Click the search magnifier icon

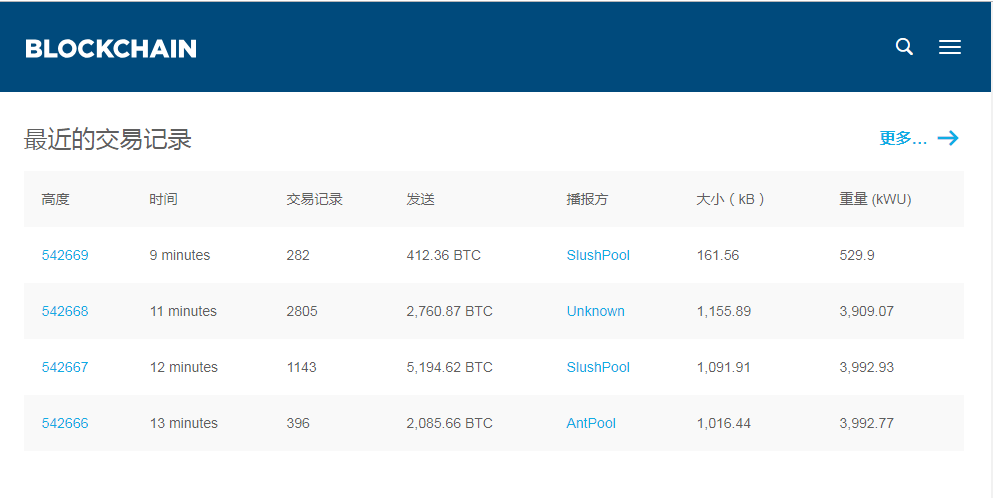coord(904,47)
